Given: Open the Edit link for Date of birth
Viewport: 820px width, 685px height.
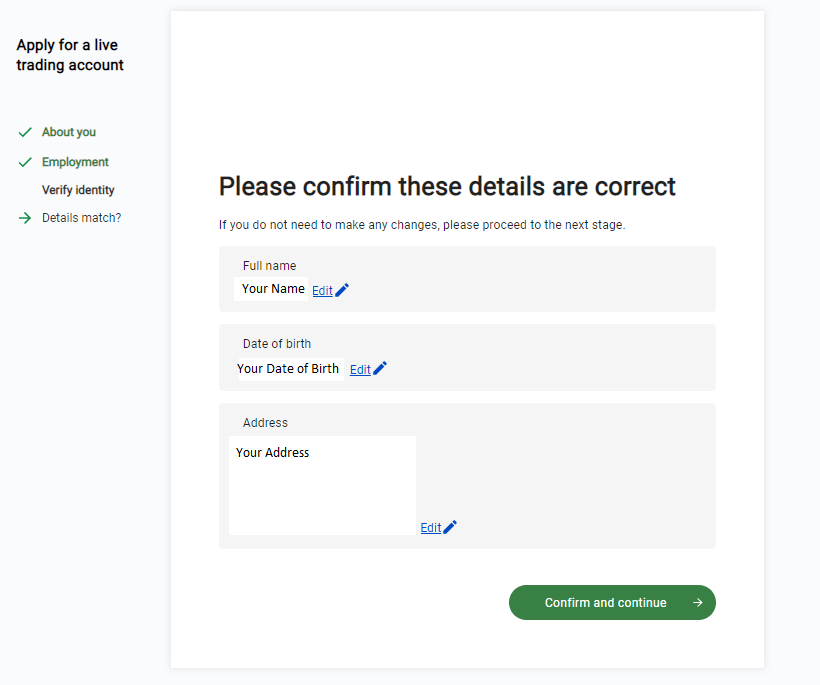Looking at the screenshot, I should pyautogui.click(x=360, y=370).
